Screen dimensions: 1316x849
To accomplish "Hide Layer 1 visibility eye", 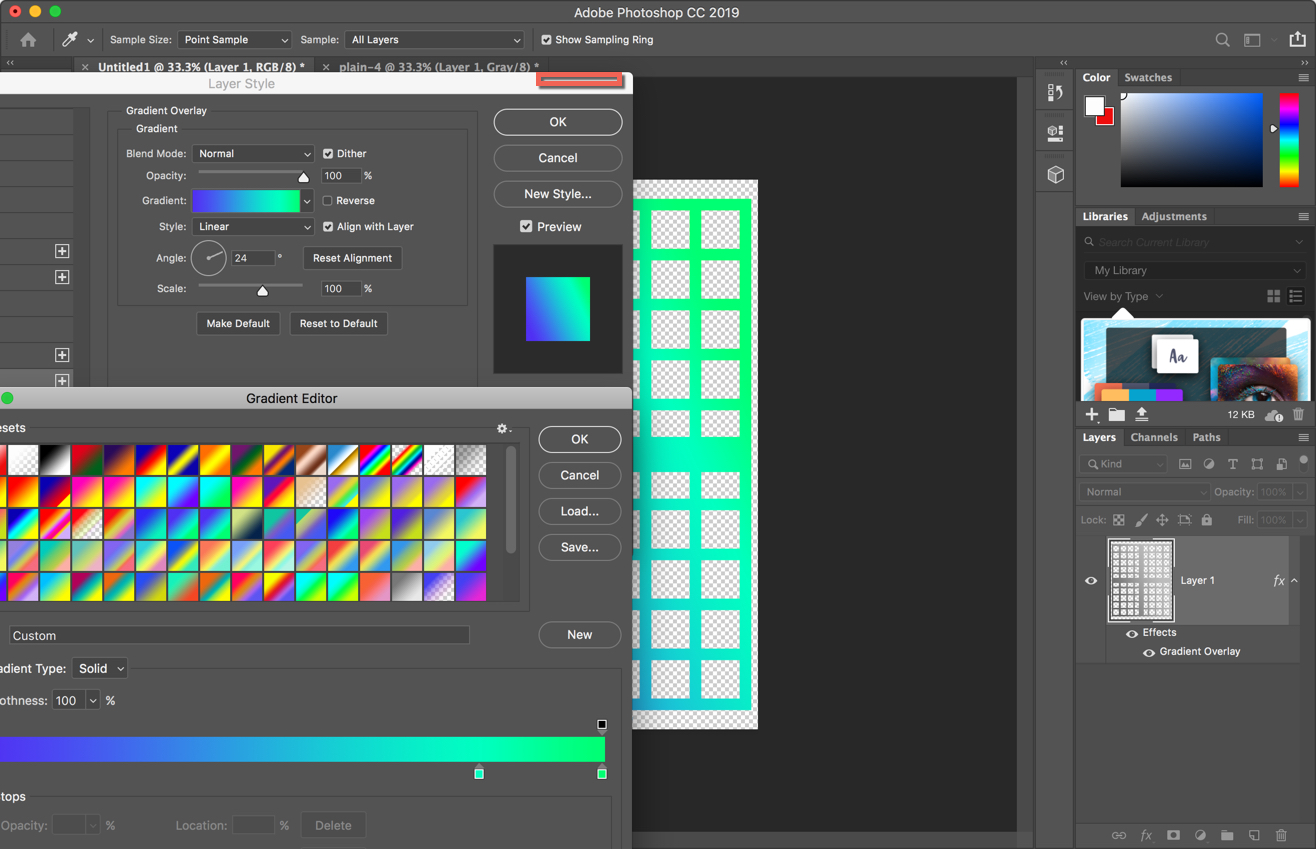I will [x=1091, y=580].
